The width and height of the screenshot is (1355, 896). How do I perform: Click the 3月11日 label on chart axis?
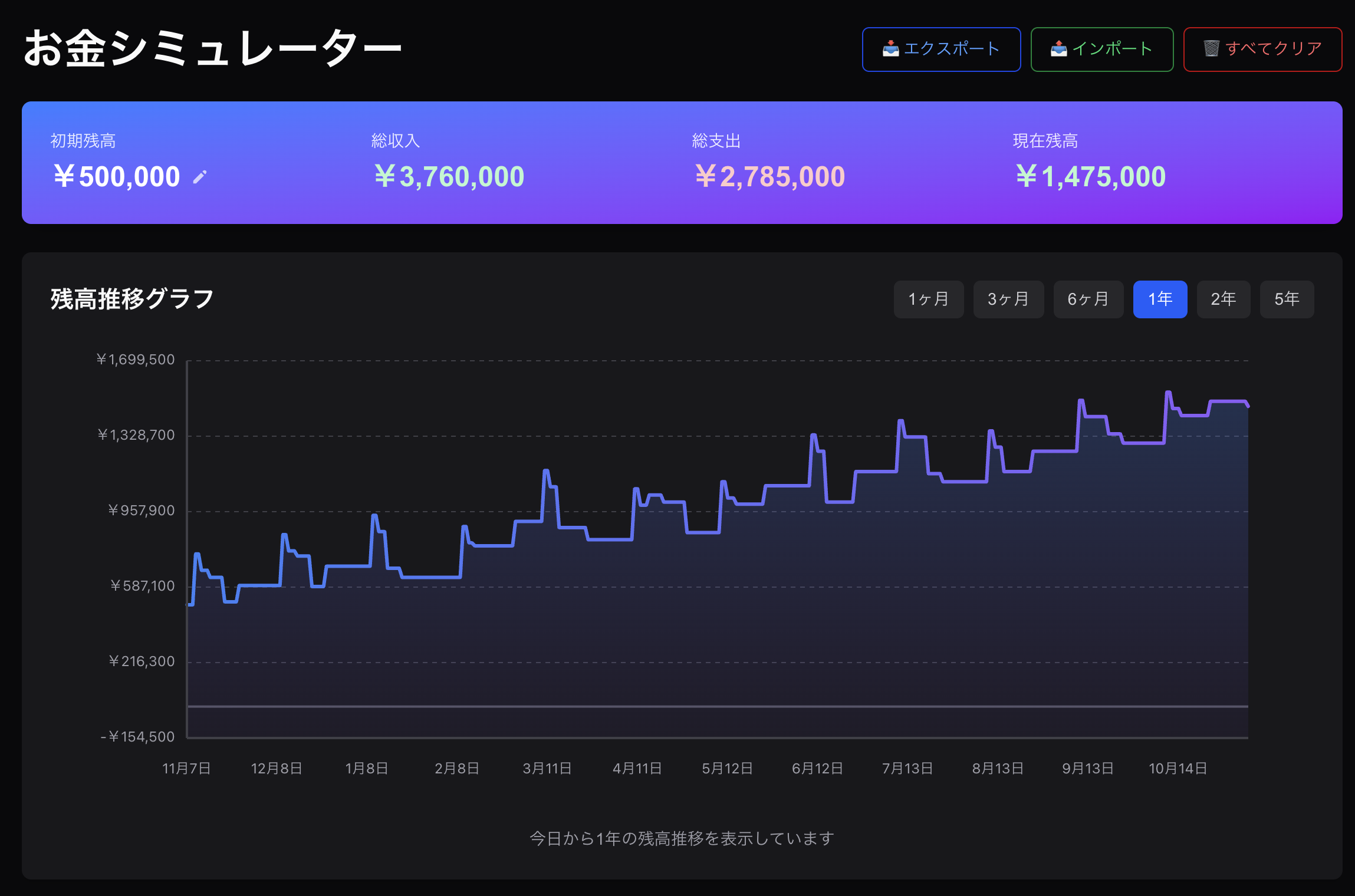point(547,769)
